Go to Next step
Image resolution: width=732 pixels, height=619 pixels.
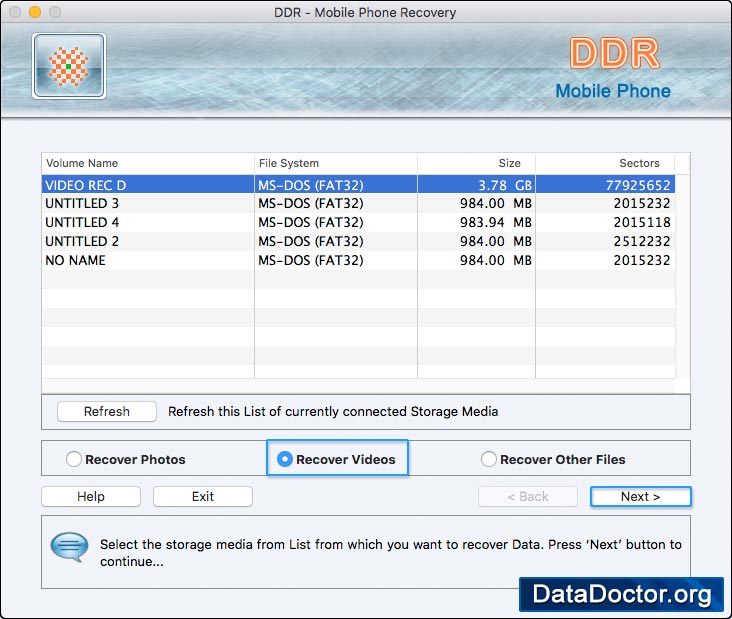coord(640,496)
